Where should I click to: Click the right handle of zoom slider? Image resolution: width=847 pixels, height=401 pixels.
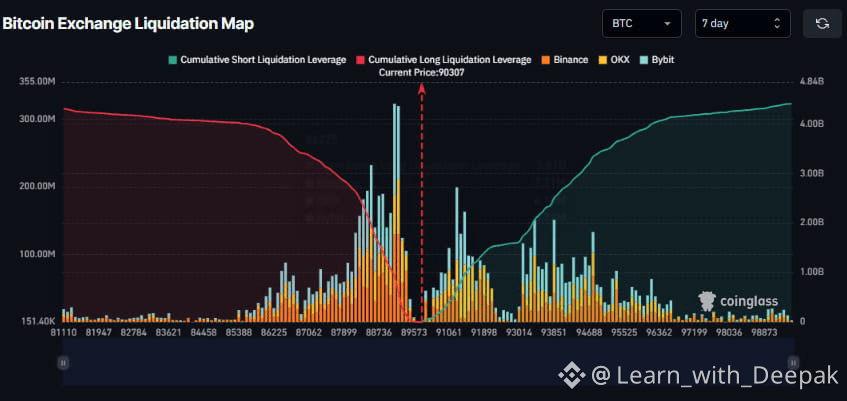[x=793, y=363]
